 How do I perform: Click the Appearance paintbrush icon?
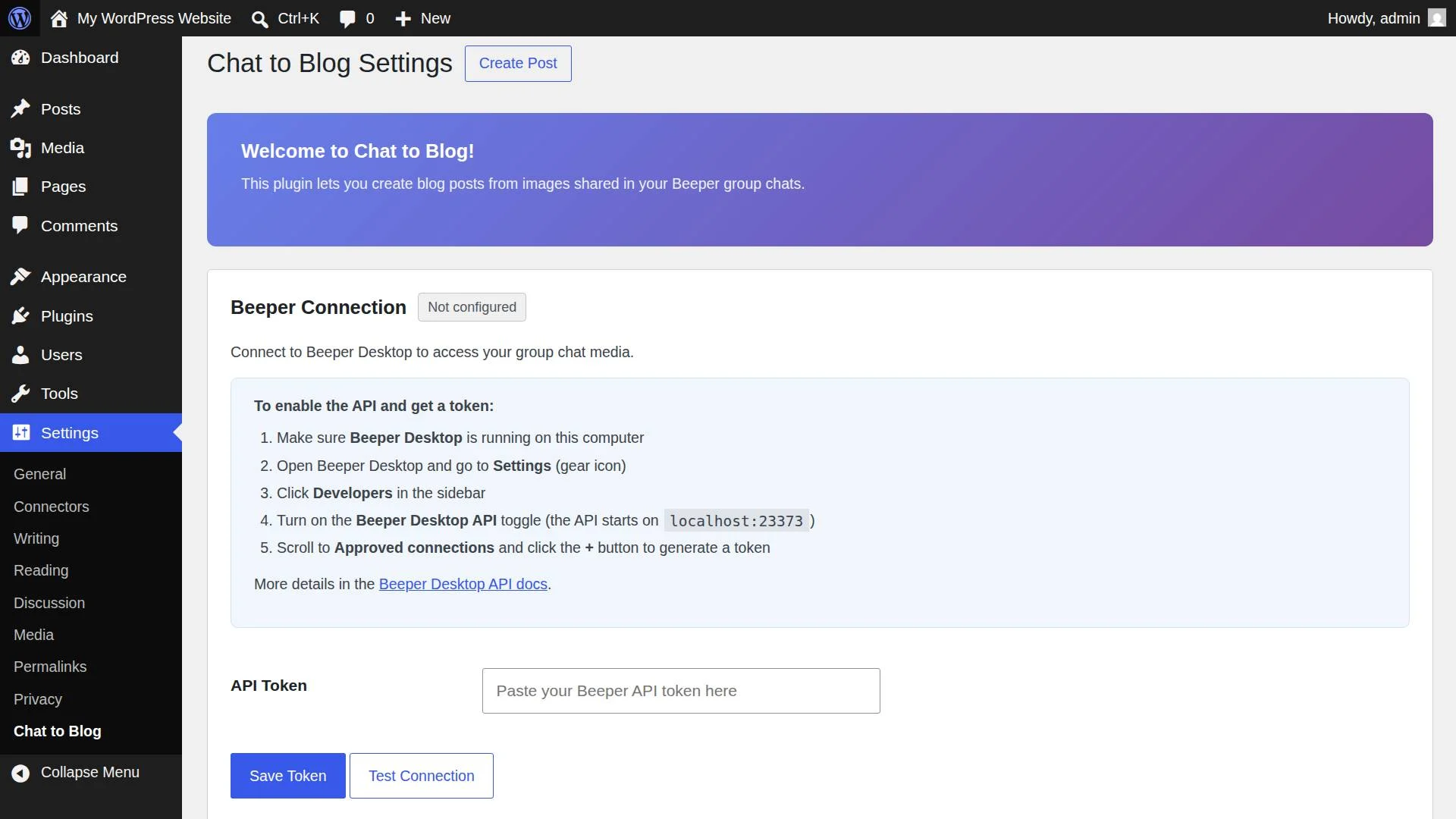tap(20, 277)
